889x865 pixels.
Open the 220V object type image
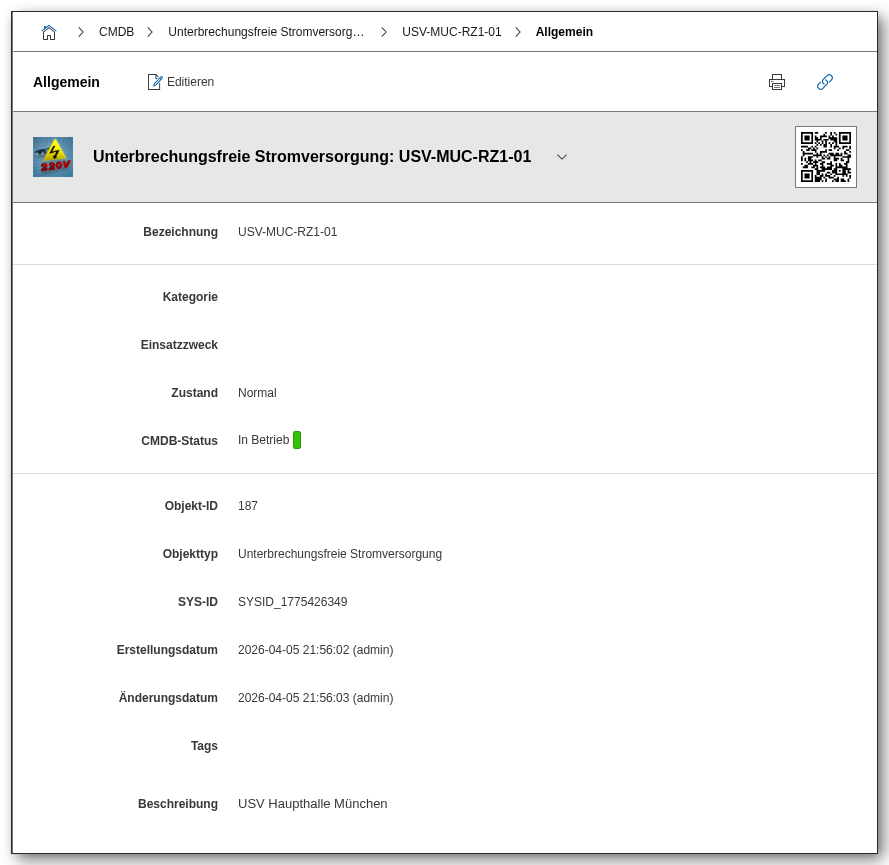pyautogui.click(x=53, y=157)
